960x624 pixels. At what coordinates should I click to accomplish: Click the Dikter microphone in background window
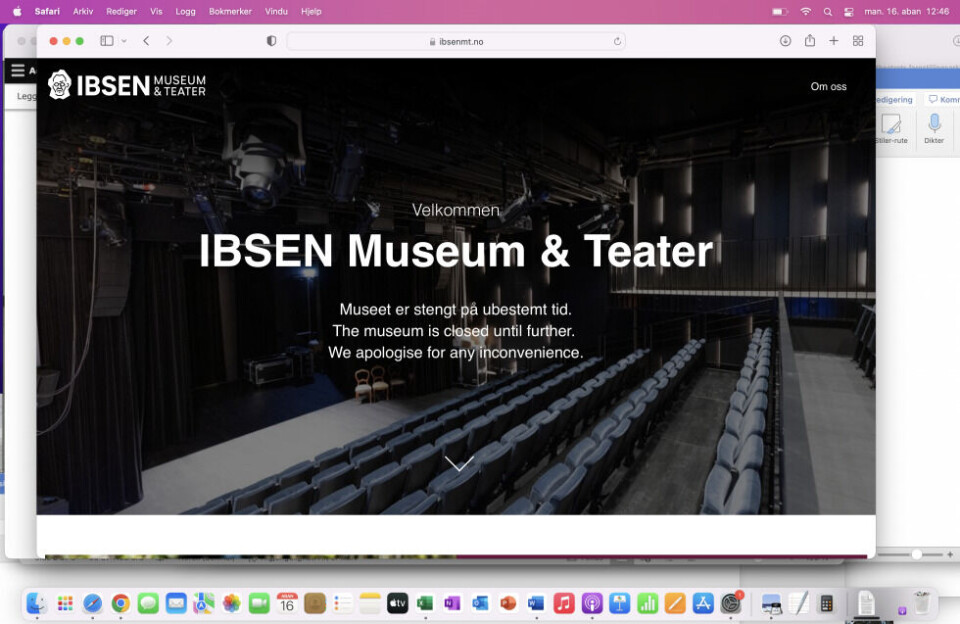coord(934,127)
